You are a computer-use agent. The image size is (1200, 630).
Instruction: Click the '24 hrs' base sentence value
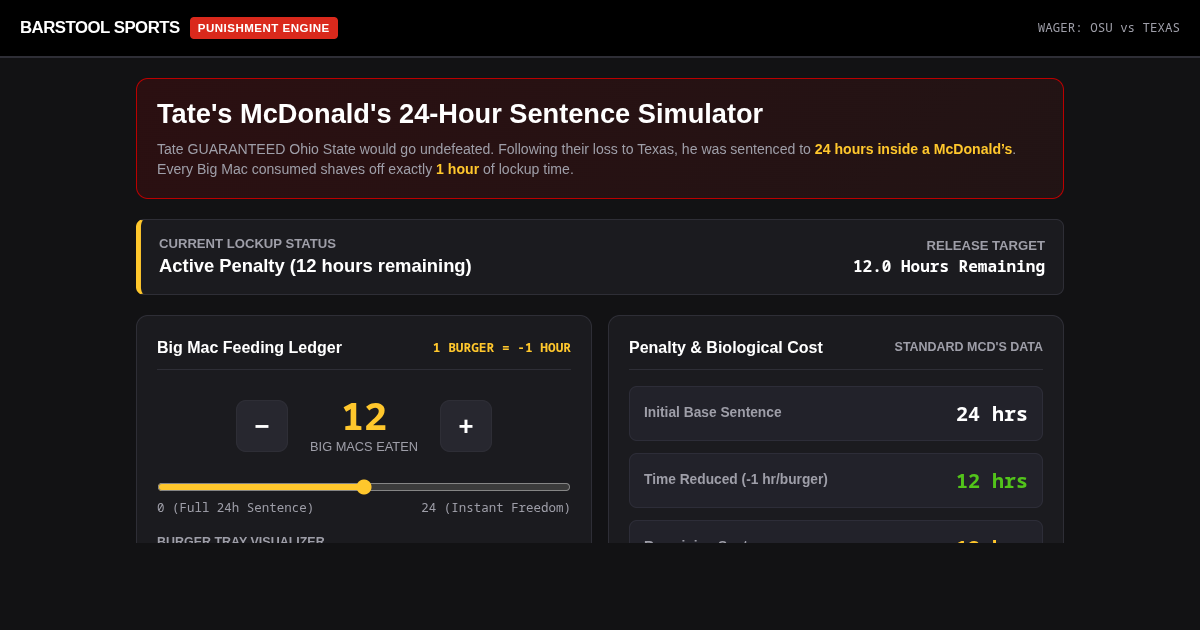point(992,414)
